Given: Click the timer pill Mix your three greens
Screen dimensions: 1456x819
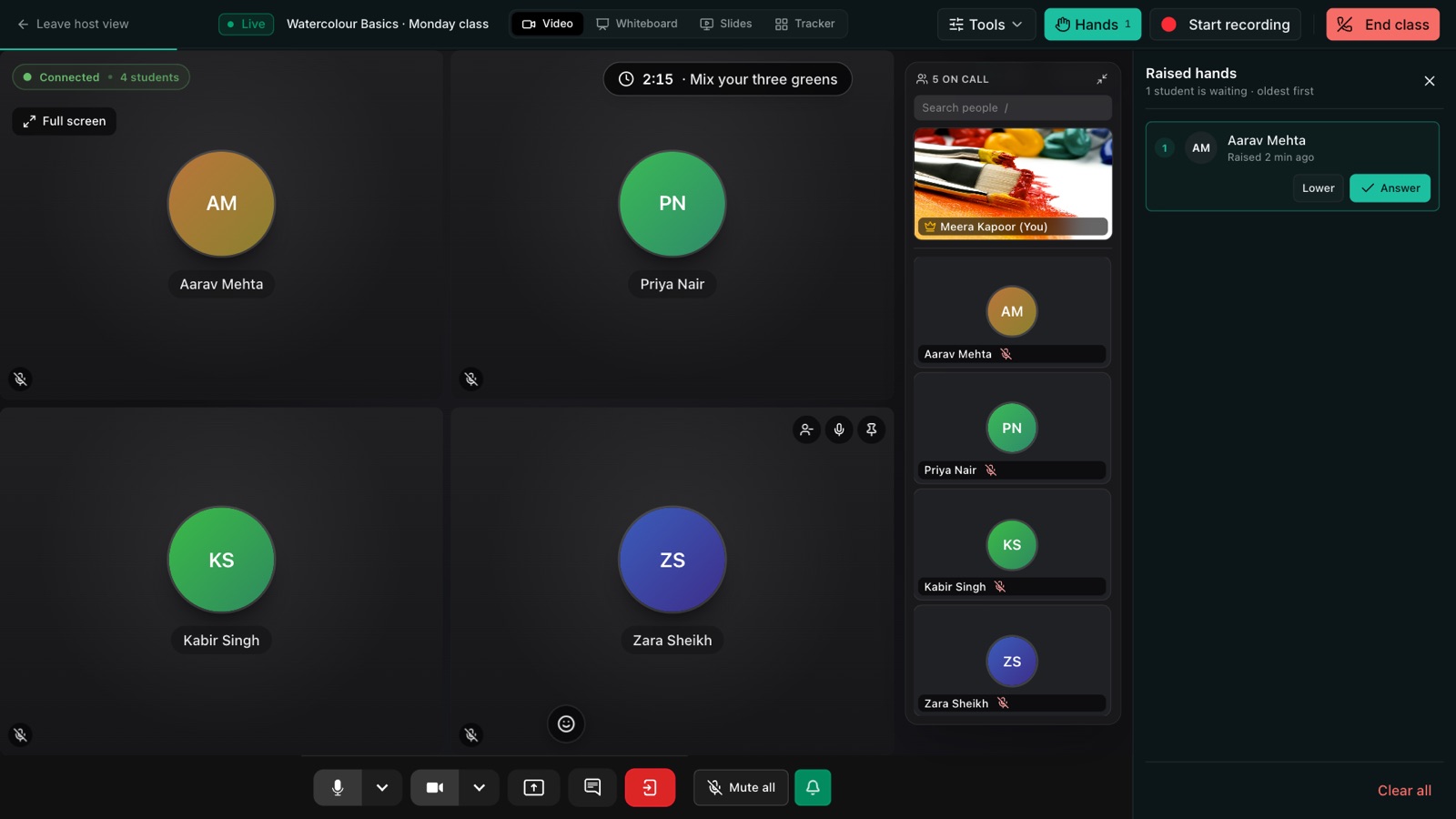Looking at the screenshot, I should pos(728,79).
